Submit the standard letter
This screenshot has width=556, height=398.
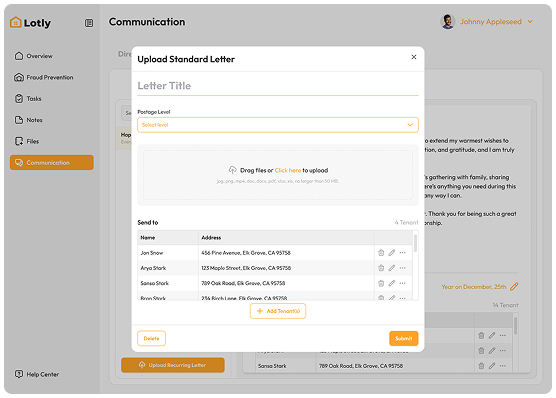(404, 338)
